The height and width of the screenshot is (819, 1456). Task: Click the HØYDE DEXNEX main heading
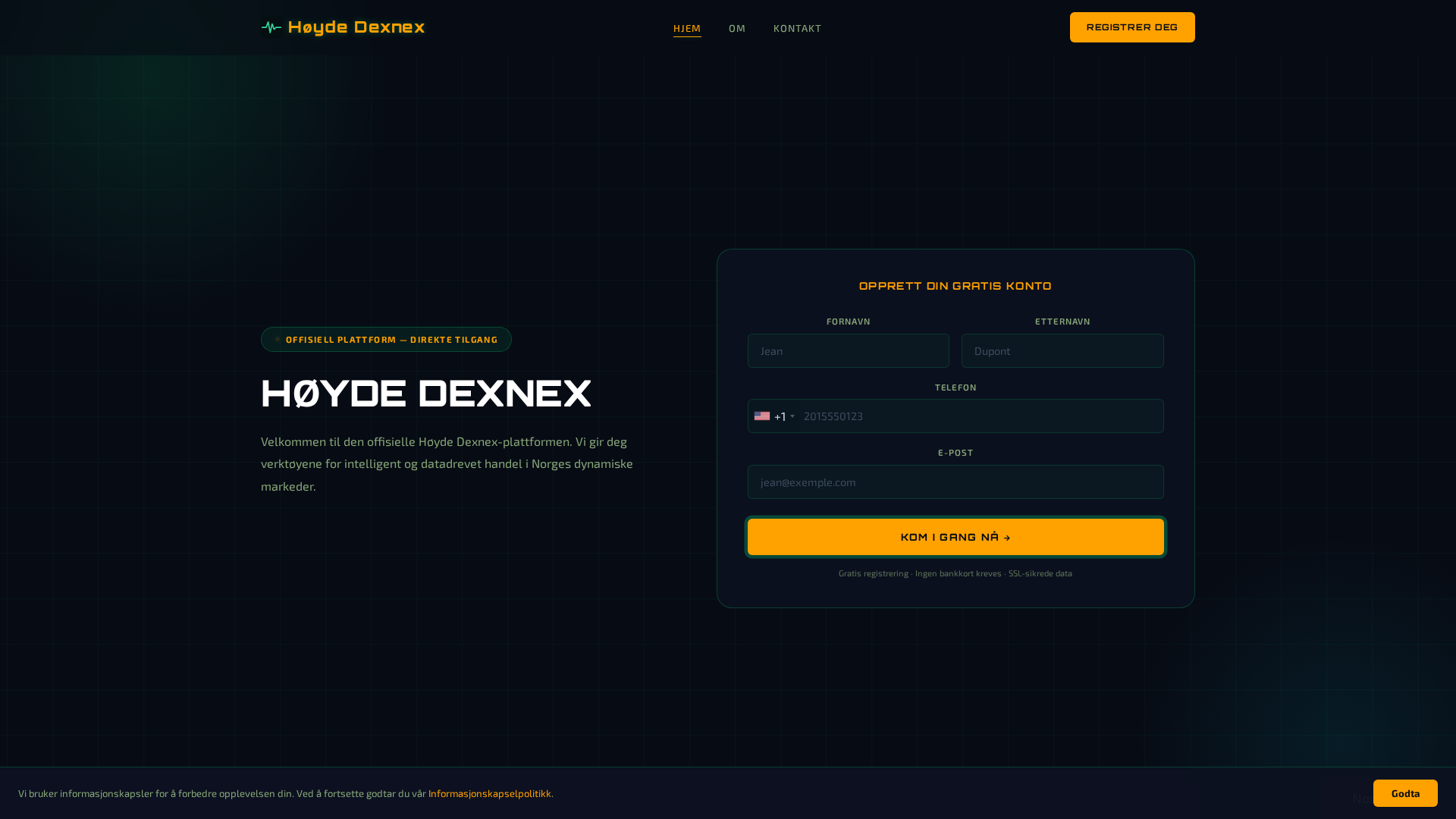[x=426, y=394]
